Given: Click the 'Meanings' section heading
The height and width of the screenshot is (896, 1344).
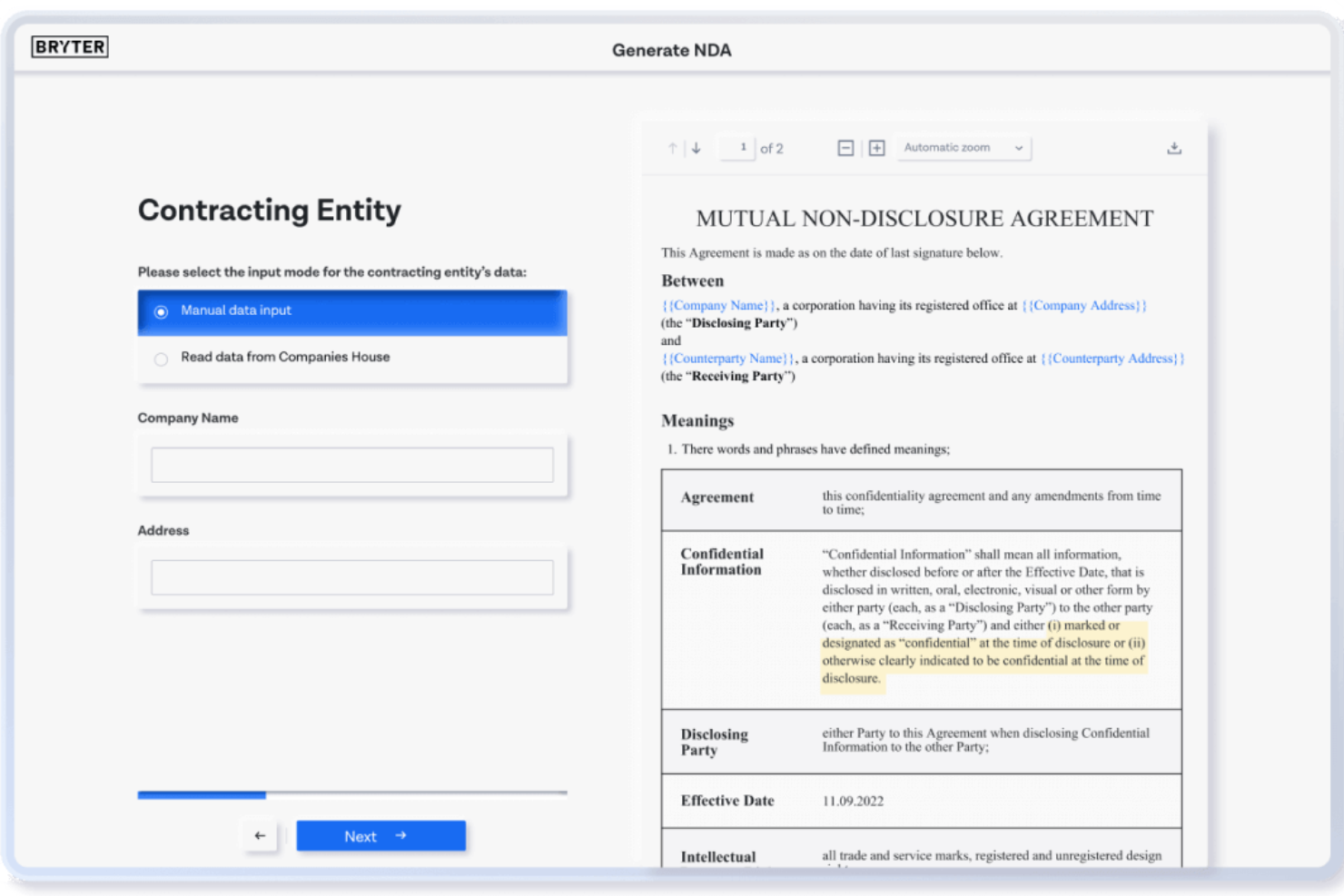Looking at the screenshot, I should point(697,421).
